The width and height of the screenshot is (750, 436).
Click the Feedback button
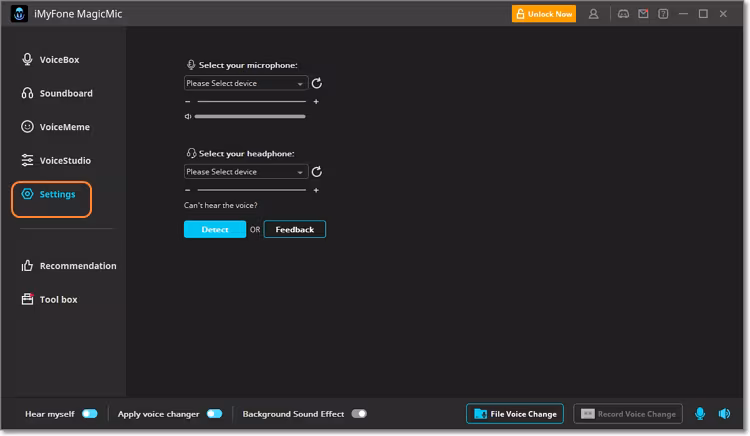[295, 229]
